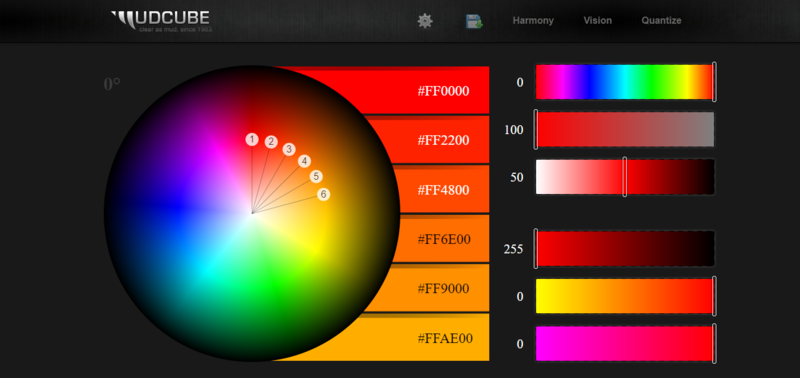Click the rainbow hue slider
The width and height of the screenshot is (800, 378).
click(625, 82)
